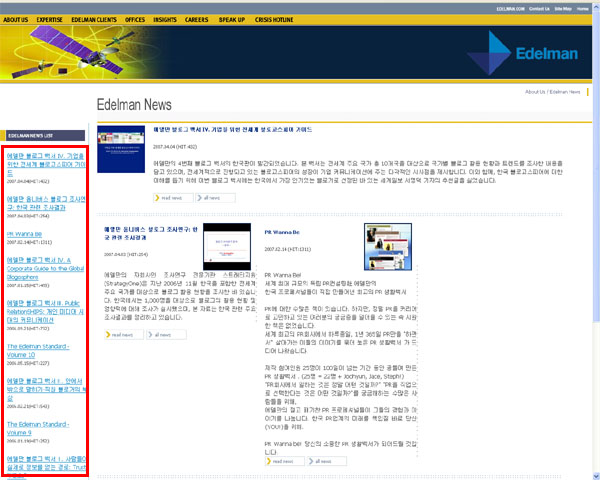The width and height of the screenshot is (600, 480).
Task: Select OFFICES in the navigation bar
Action: (x=135, y=20)
